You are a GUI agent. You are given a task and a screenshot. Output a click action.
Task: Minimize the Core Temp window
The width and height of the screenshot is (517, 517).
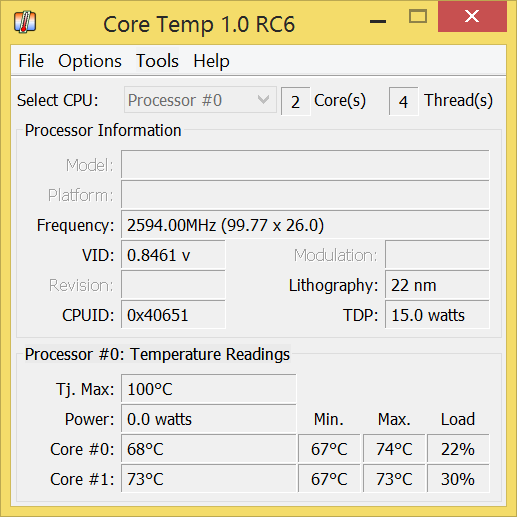click(378, 21)
